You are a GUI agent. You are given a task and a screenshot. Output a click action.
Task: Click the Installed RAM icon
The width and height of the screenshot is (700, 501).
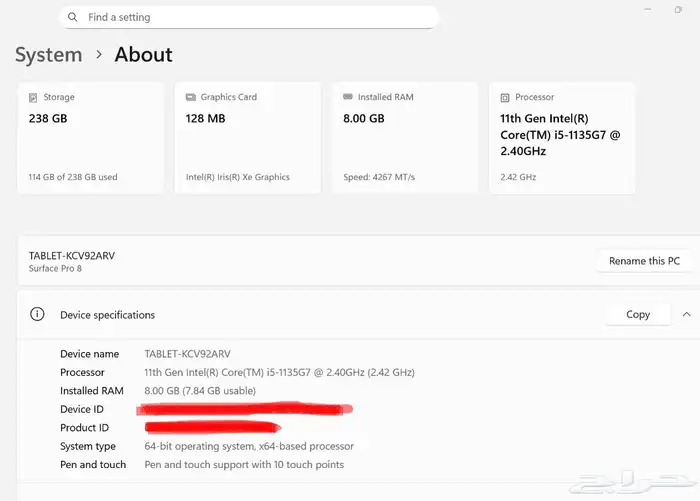(348, 98)
